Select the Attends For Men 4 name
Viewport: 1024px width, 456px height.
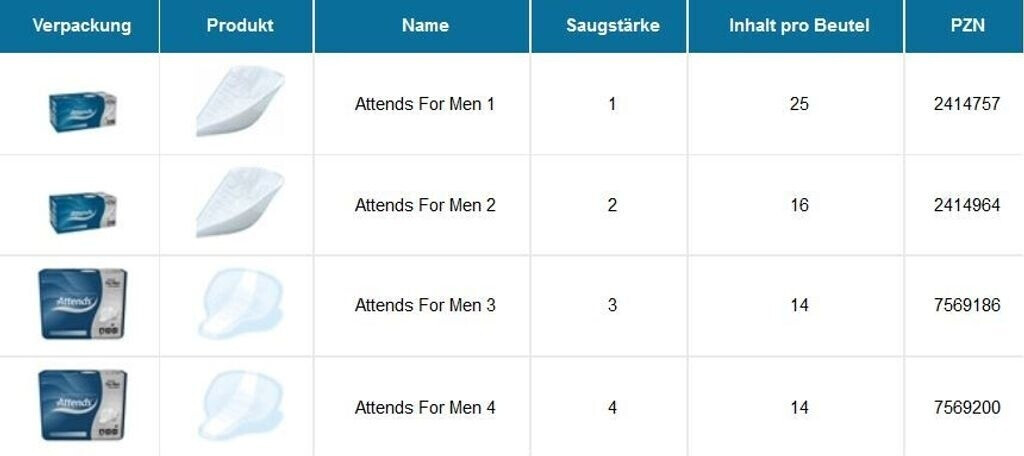coord(425,407)
